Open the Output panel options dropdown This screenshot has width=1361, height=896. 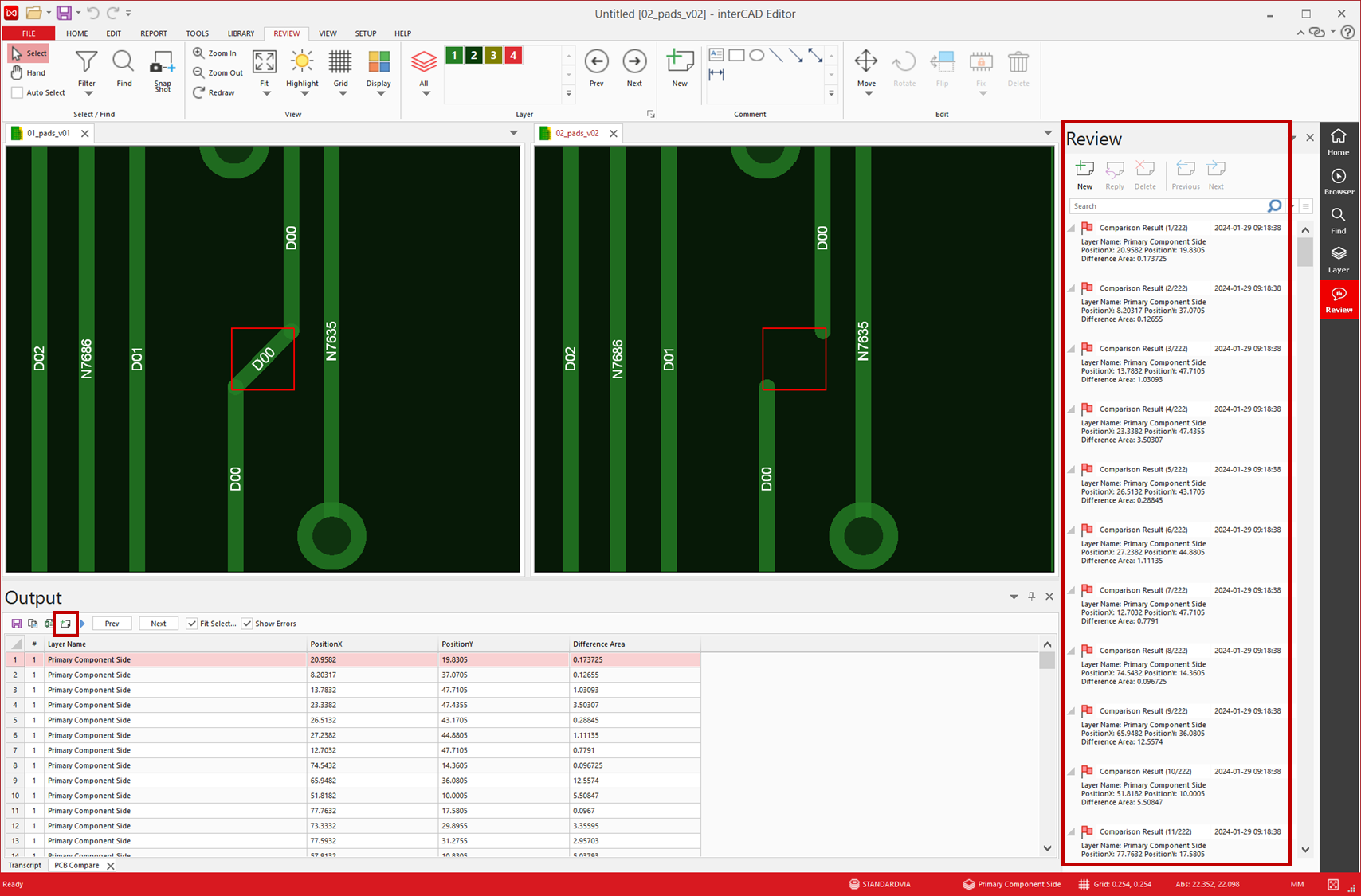point(1014,597)
